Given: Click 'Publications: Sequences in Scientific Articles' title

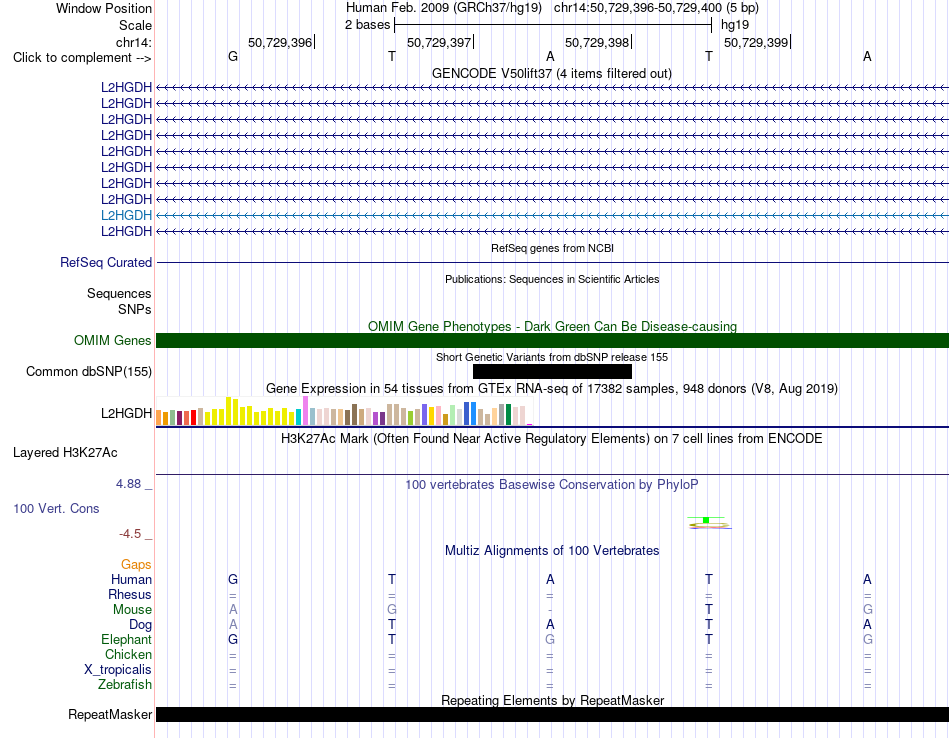Looking at the screenshot, I should pos(552,279).
